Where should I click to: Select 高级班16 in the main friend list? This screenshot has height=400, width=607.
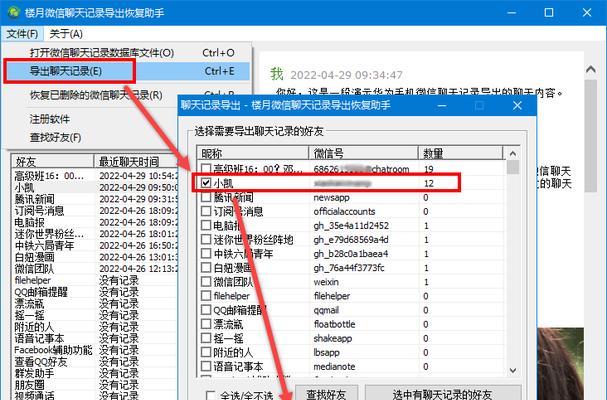click(49, 176)
